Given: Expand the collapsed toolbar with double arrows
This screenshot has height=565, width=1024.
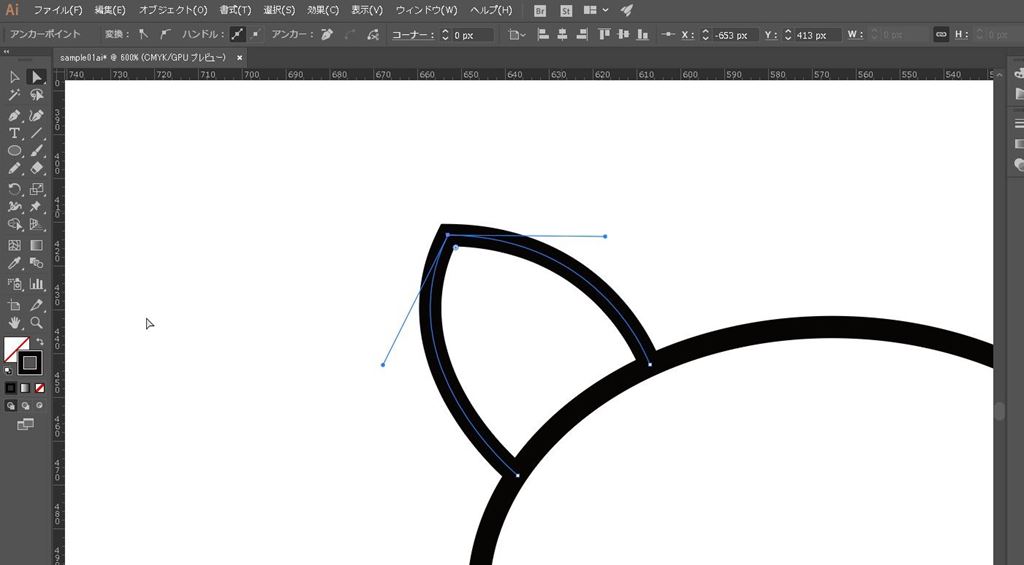Looking at the screenshot, I should (8, 53).
